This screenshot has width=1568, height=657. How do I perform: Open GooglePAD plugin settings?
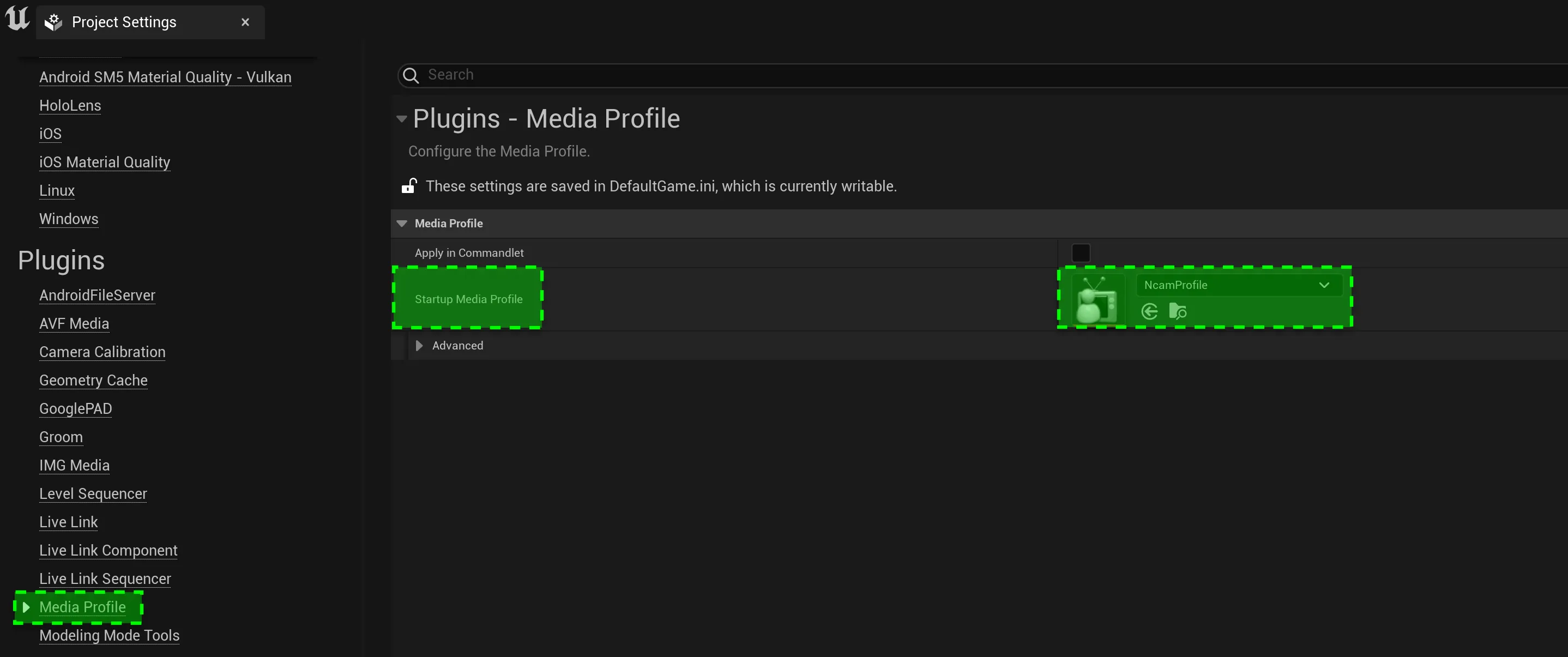click(75, 408)
